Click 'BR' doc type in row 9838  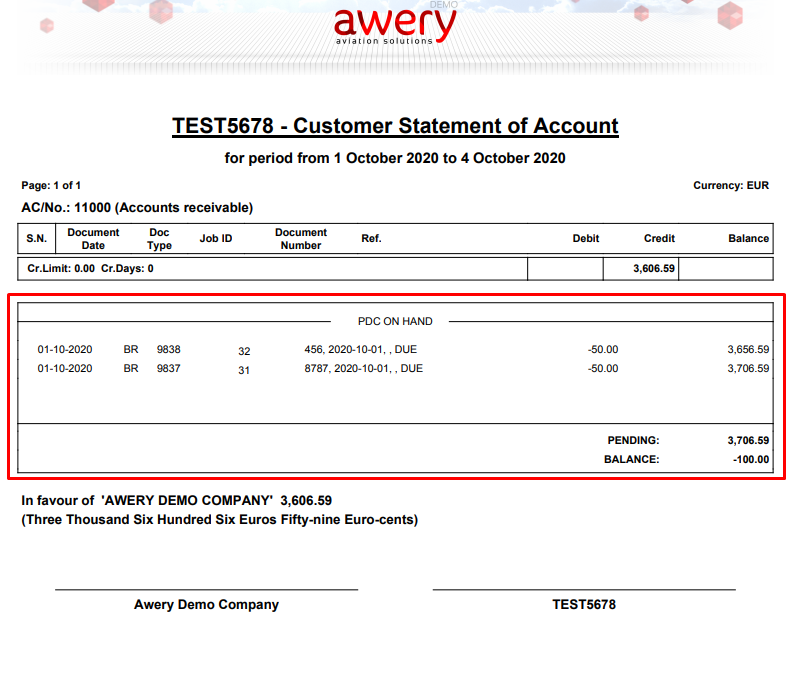coord(131,349)
